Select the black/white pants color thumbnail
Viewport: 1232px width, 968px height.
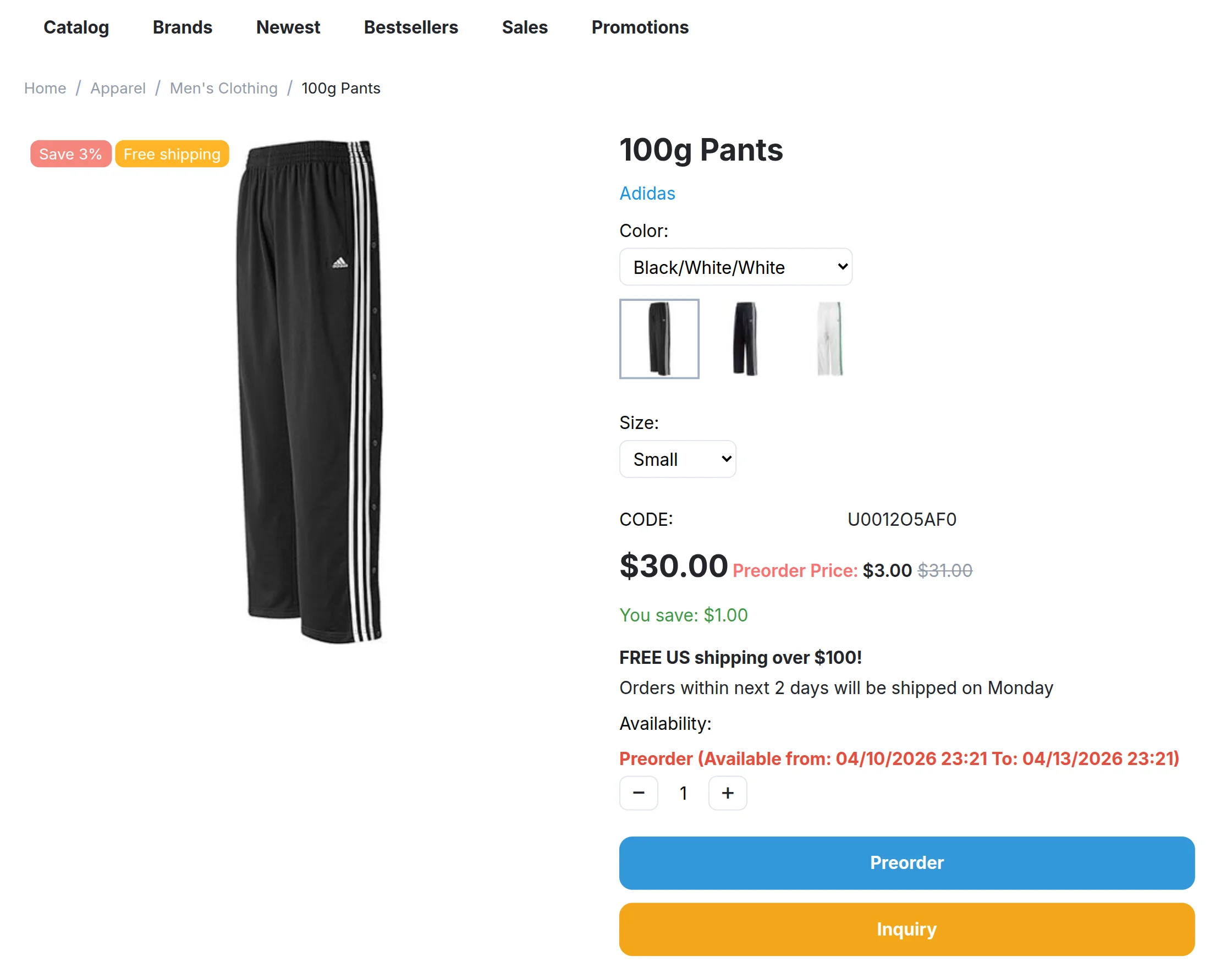658,338
